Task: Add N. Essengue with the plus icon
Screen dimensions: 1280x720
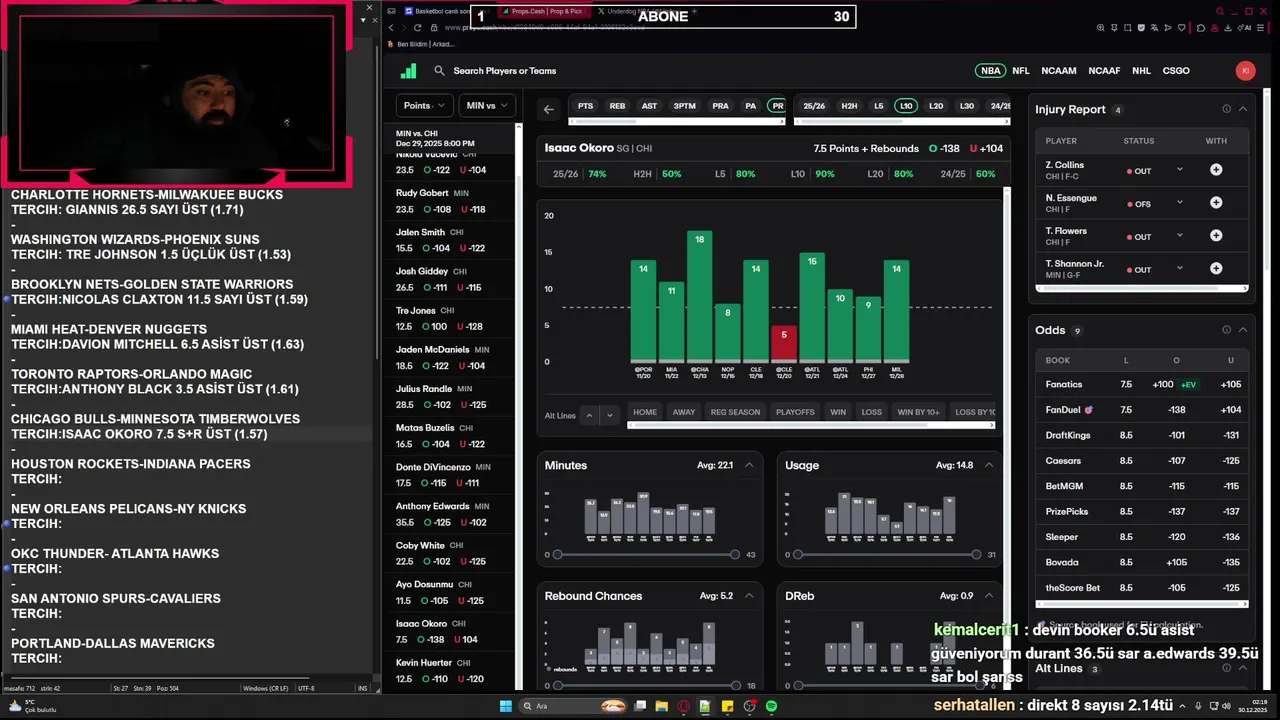Action: [x=1216, y=203]
